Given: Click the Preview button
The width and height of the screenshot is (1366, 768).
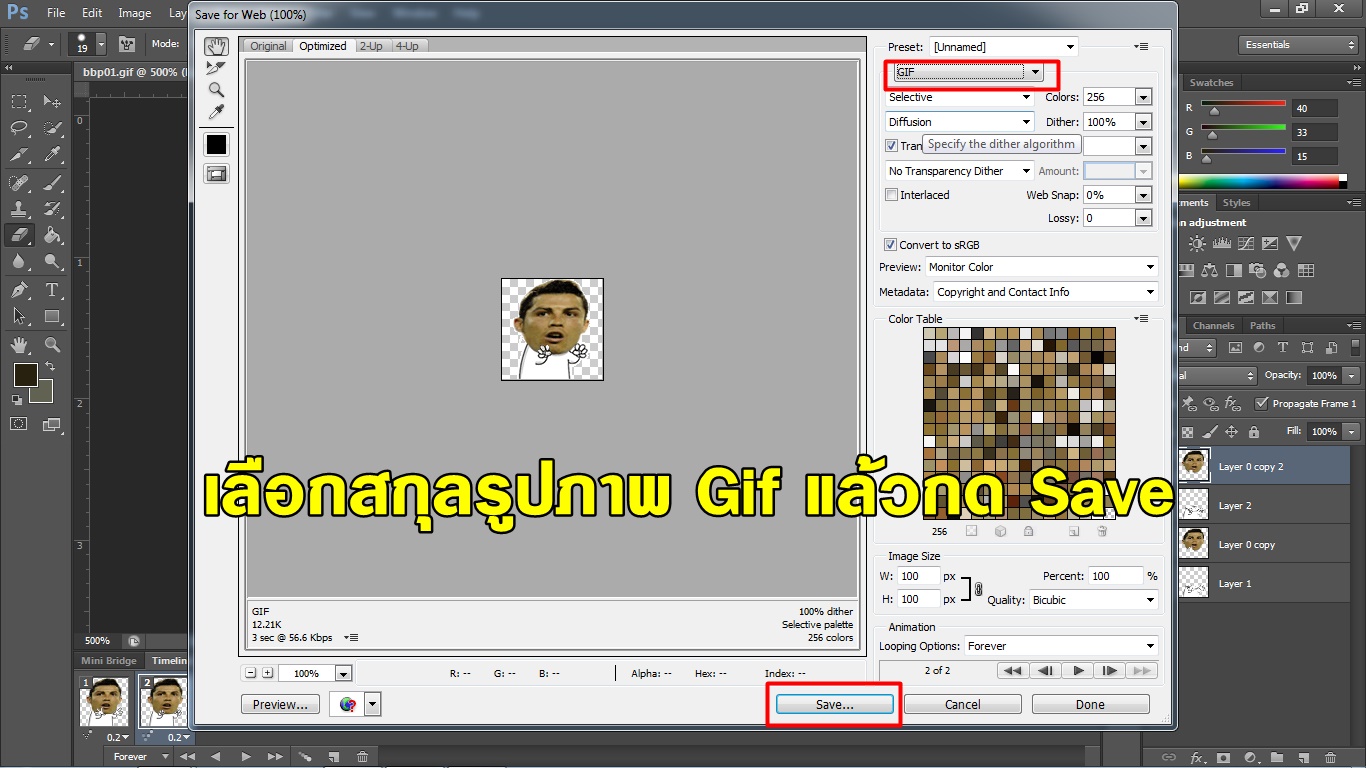Looking at the screenshot, I should [x=280, y=704].
